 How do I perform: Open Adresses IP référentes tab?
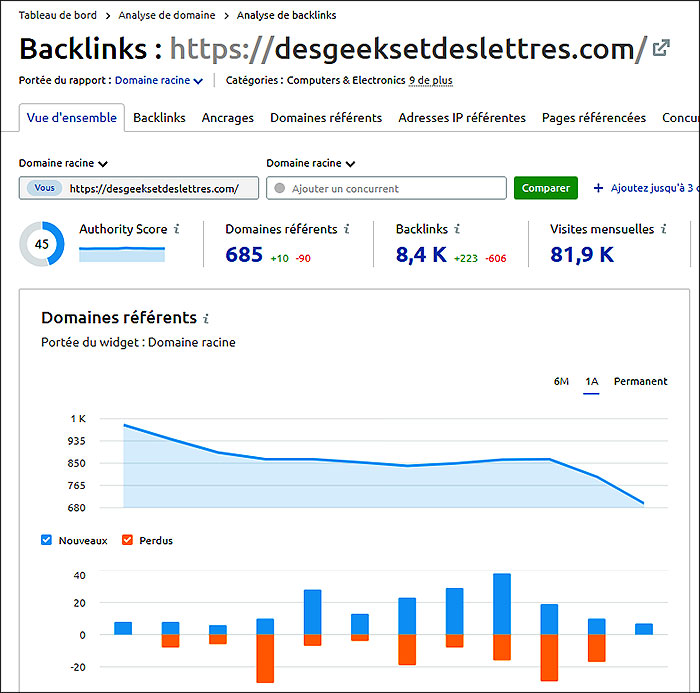pyautogui.click(x=462, y=118)
